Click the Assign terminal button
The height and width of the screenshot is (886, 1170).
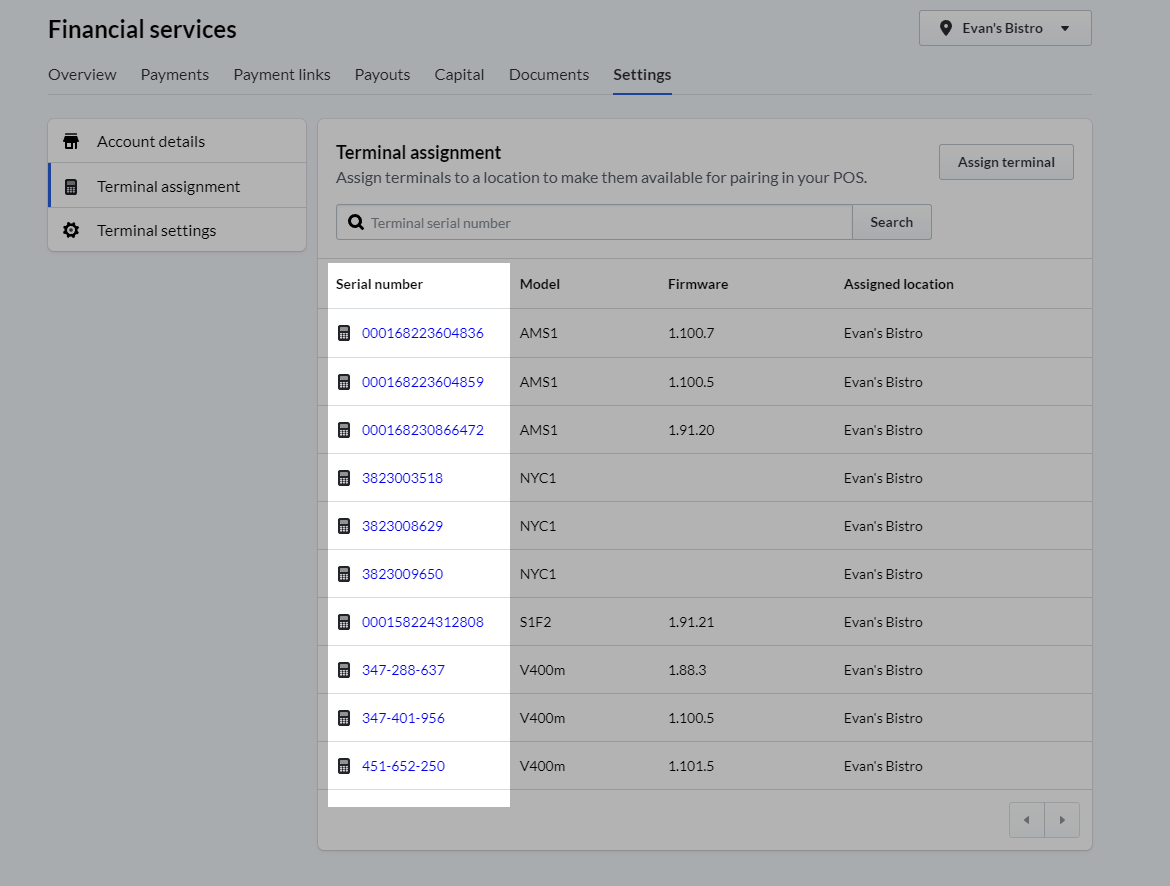(x=1006, y=161)
